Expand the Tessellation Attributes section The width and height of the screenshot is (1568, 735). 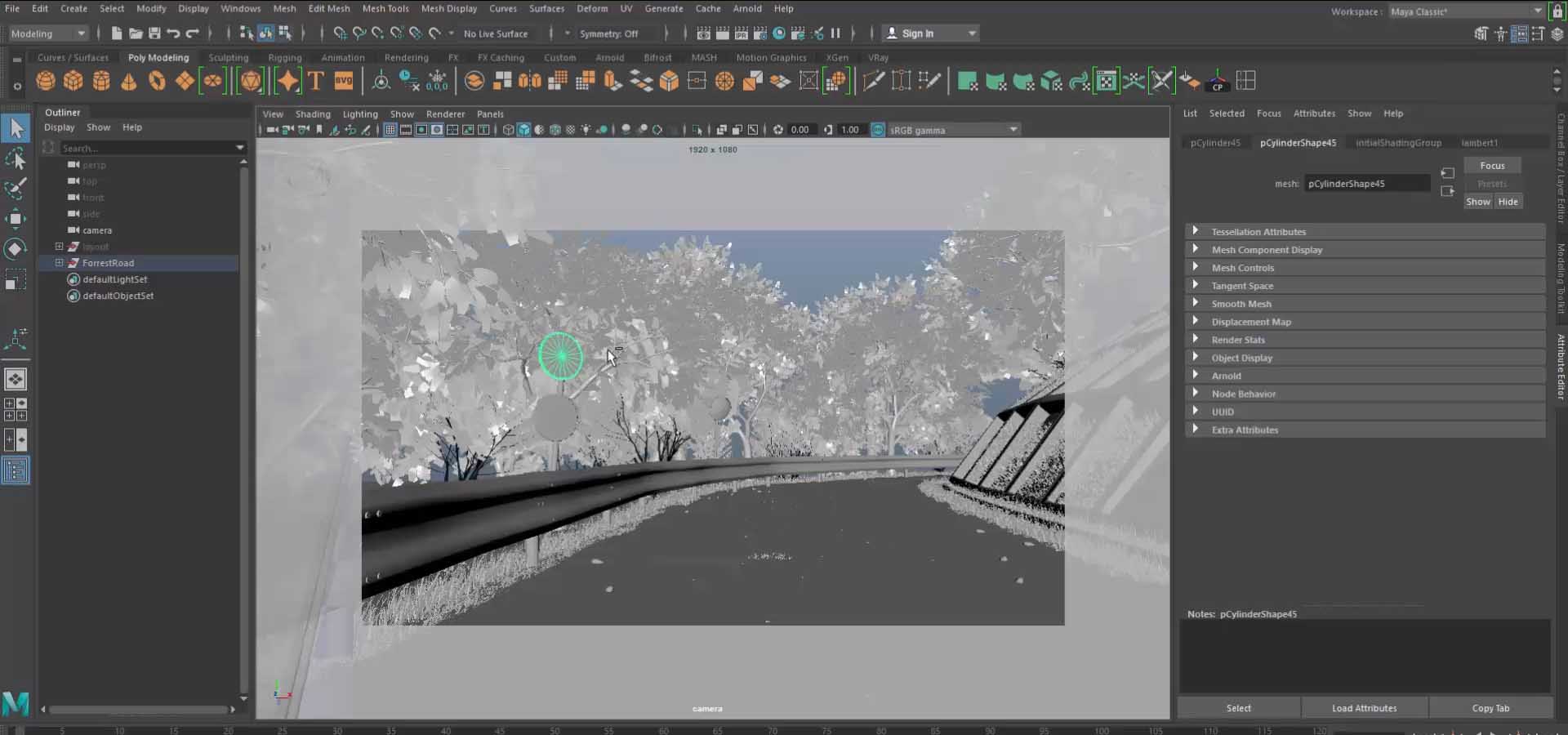click(x=1258, y=231)
